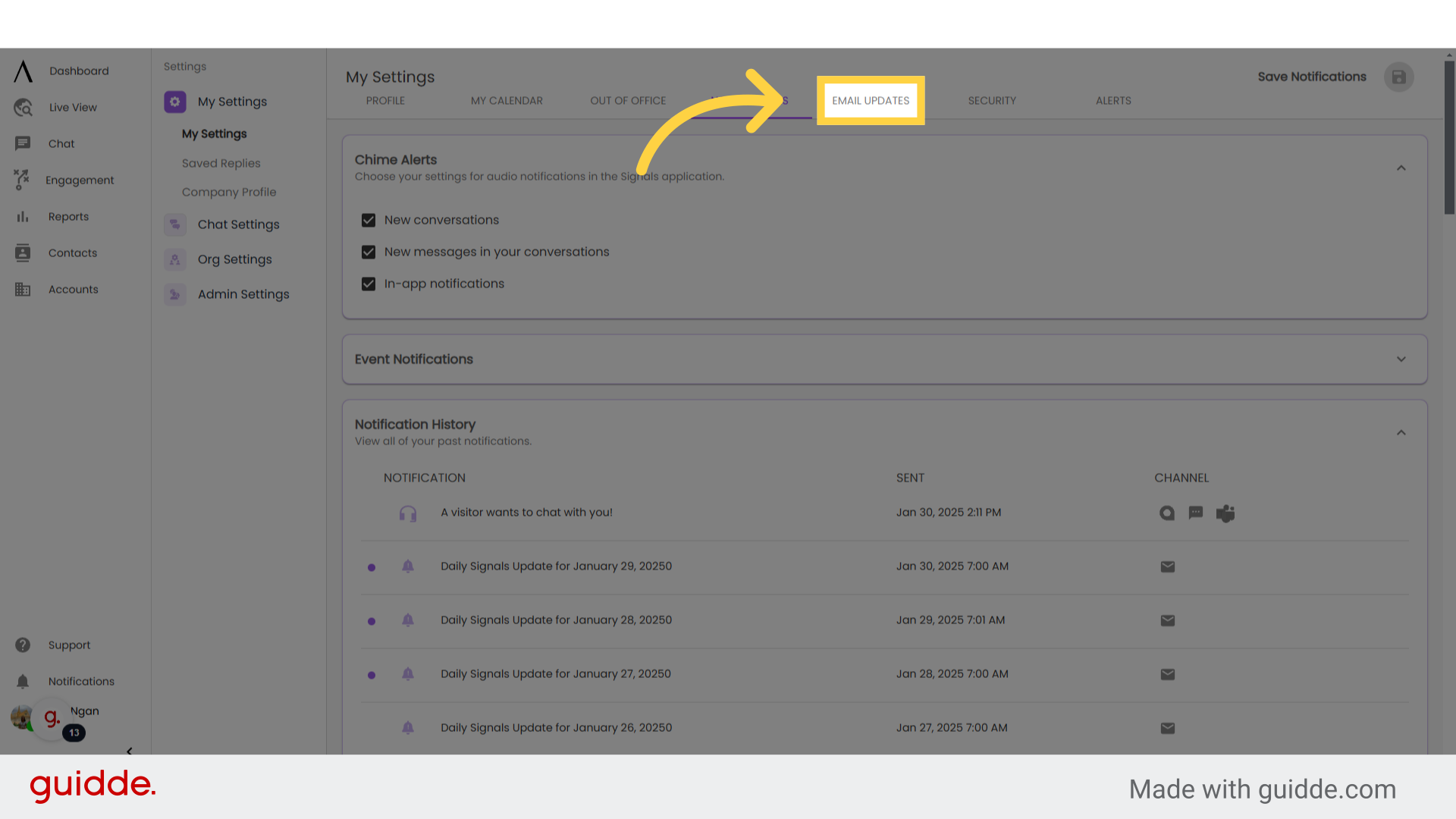
Task: Open the Out of Office tab
Action: [x=628, y=100]
